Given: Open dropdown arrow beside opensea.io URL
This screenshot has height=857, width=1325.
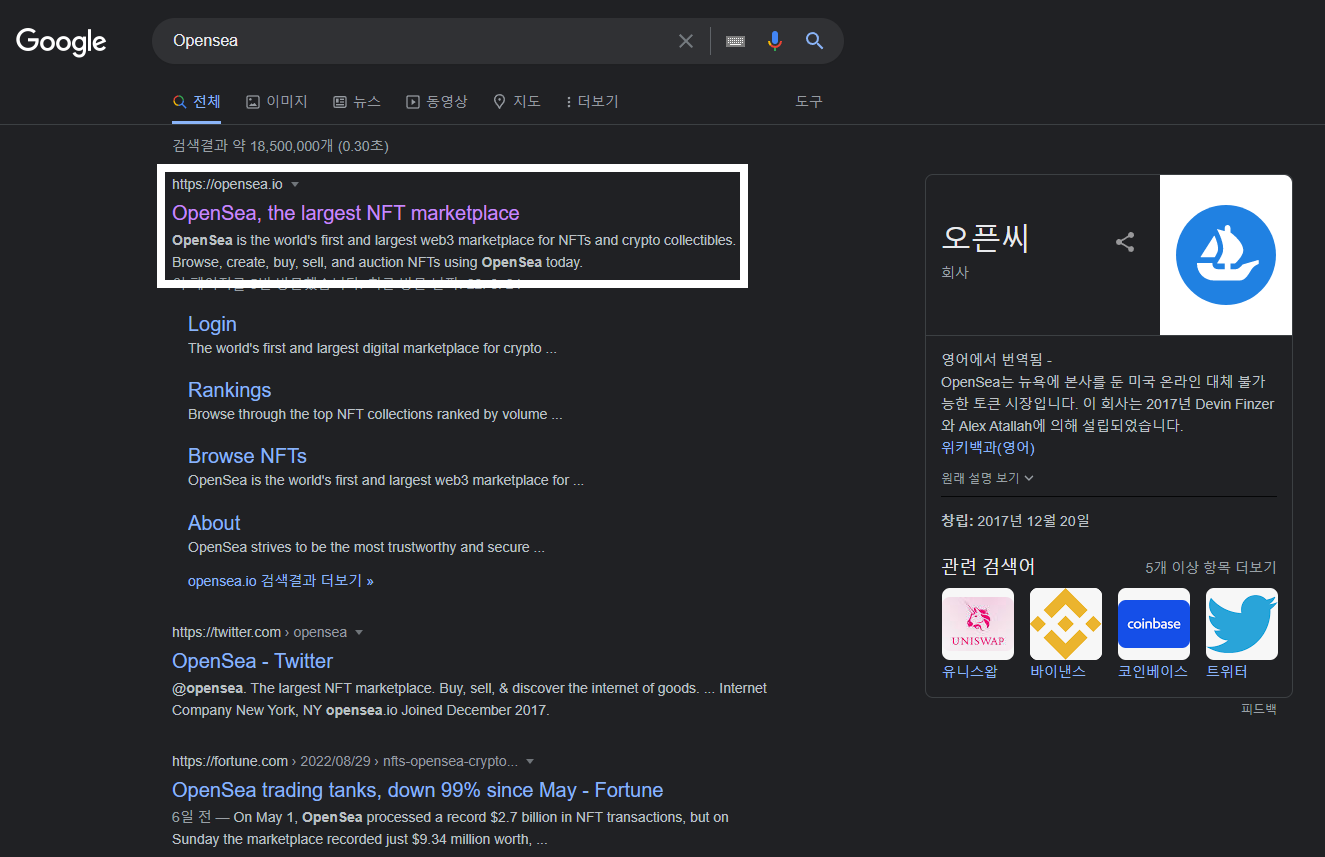Looking at the screenshot, I should click(295, 185).
